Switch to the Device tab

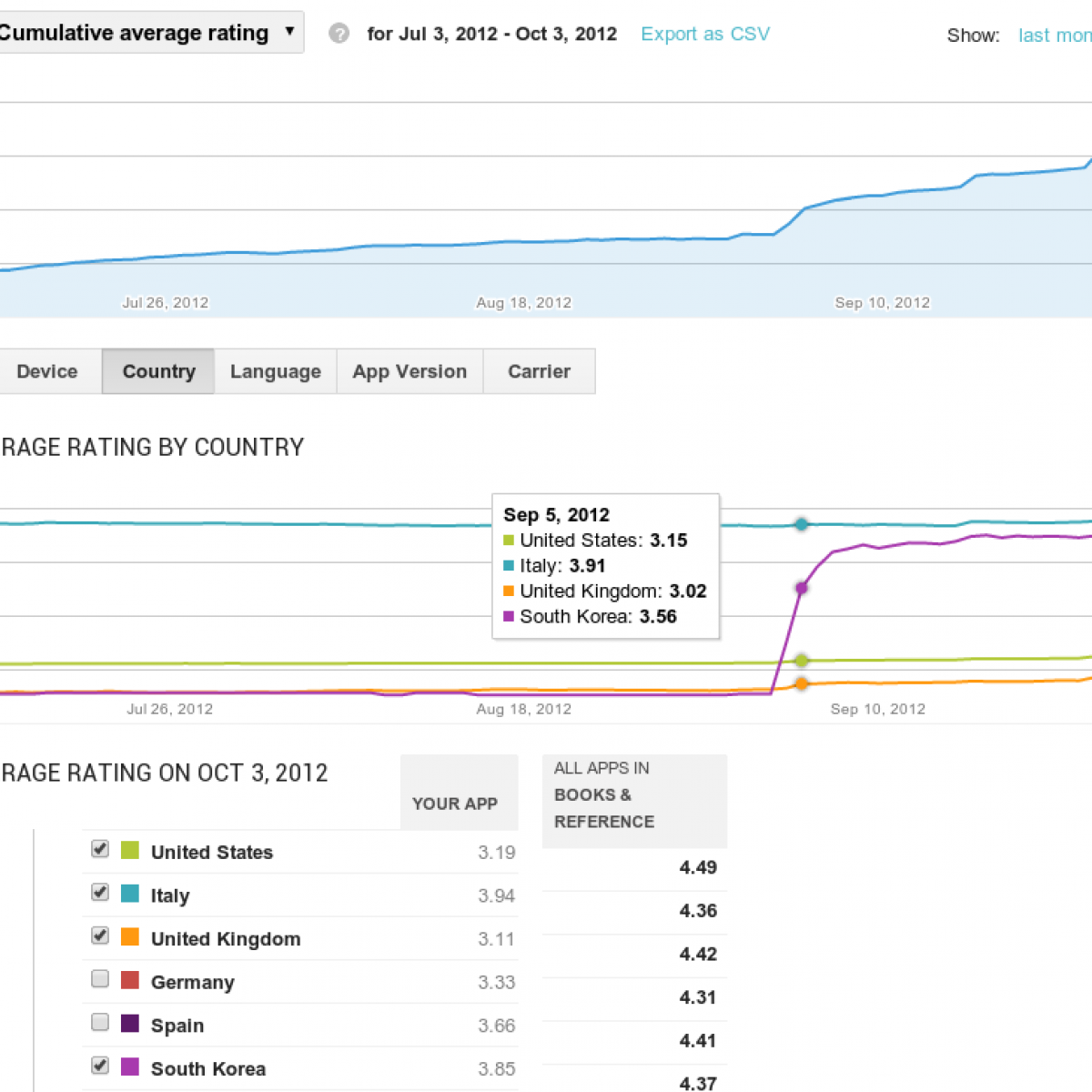[47, 371]
